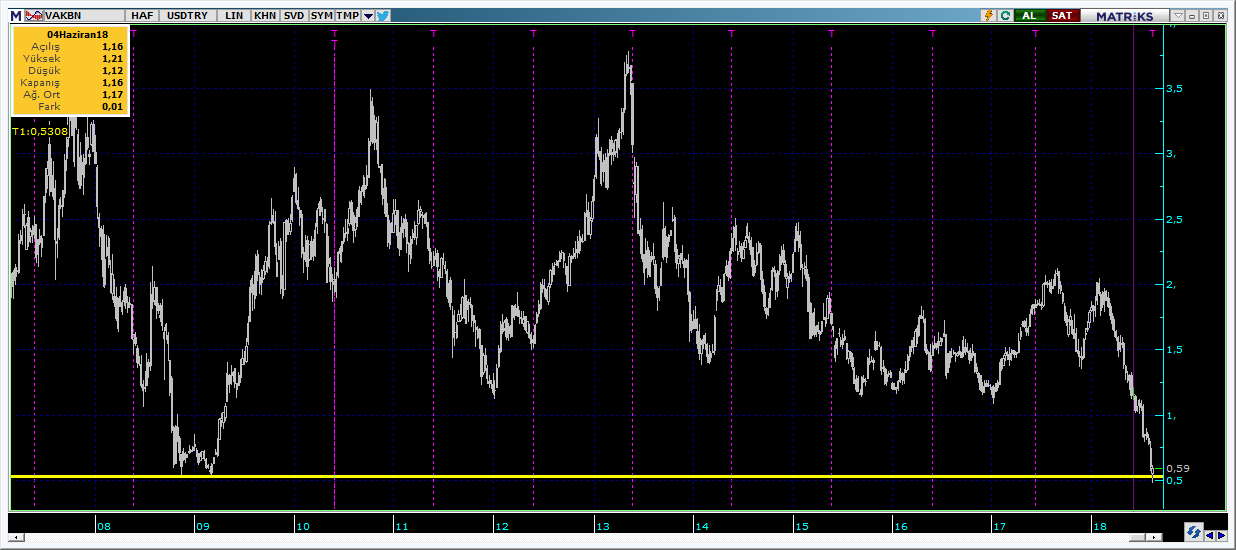The image size is (1236, 550).
Task: Click the Yüksek value 1,21
Action: point(112,58)
